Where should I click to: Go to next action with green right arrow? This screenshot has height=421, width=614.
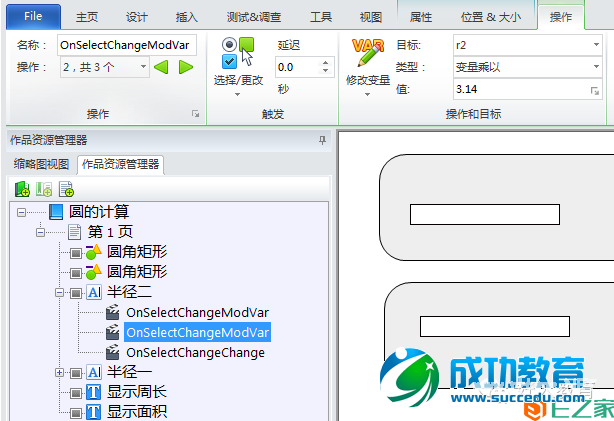(186, 67)
